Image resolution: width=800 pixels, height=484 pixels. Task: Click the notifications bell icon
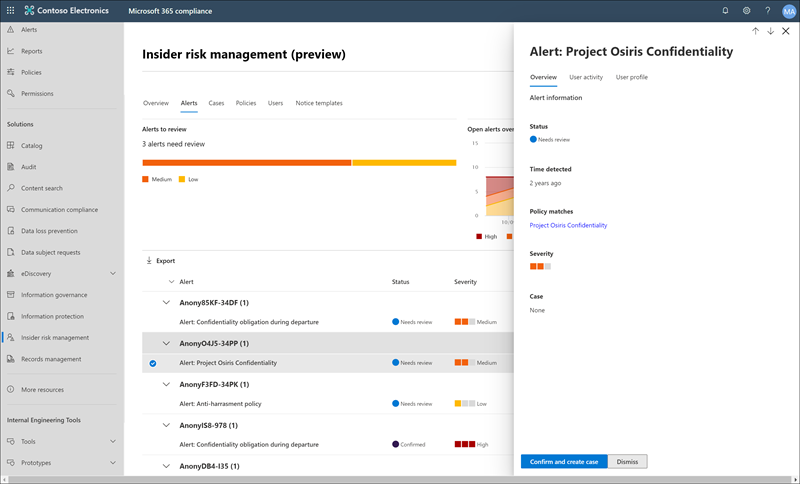pyautogui.click(x=725, y=11)
